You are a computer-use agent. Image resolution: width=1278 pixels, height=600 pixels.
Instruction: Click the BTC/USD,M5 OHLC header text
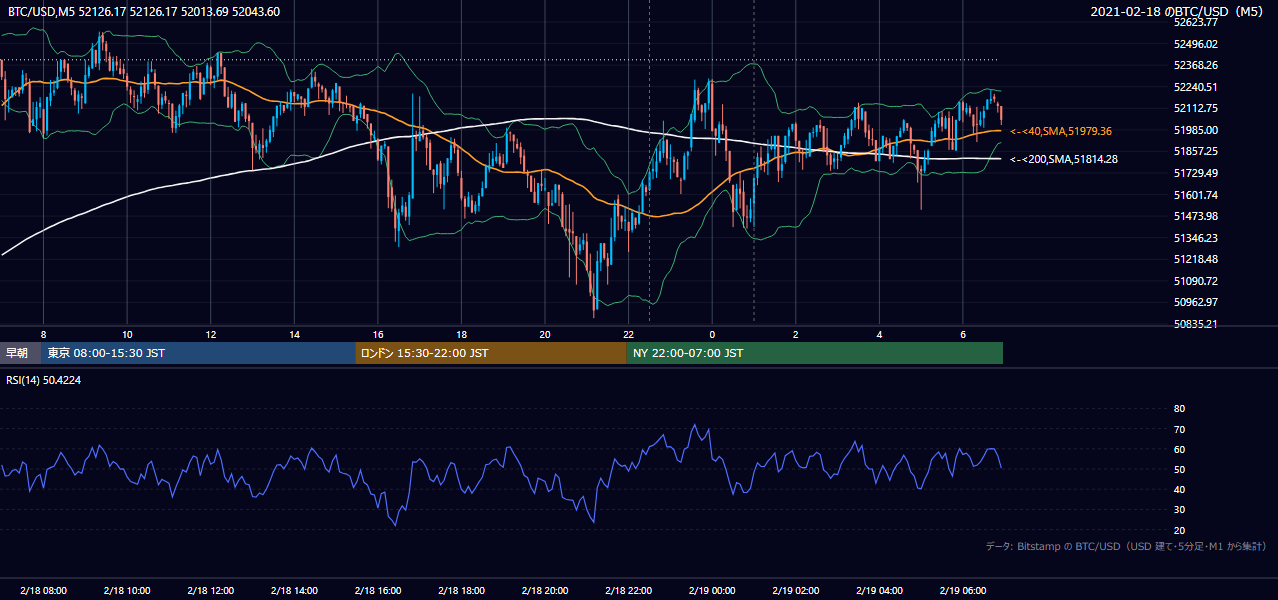pyautogui.click(x=144, y=12)
